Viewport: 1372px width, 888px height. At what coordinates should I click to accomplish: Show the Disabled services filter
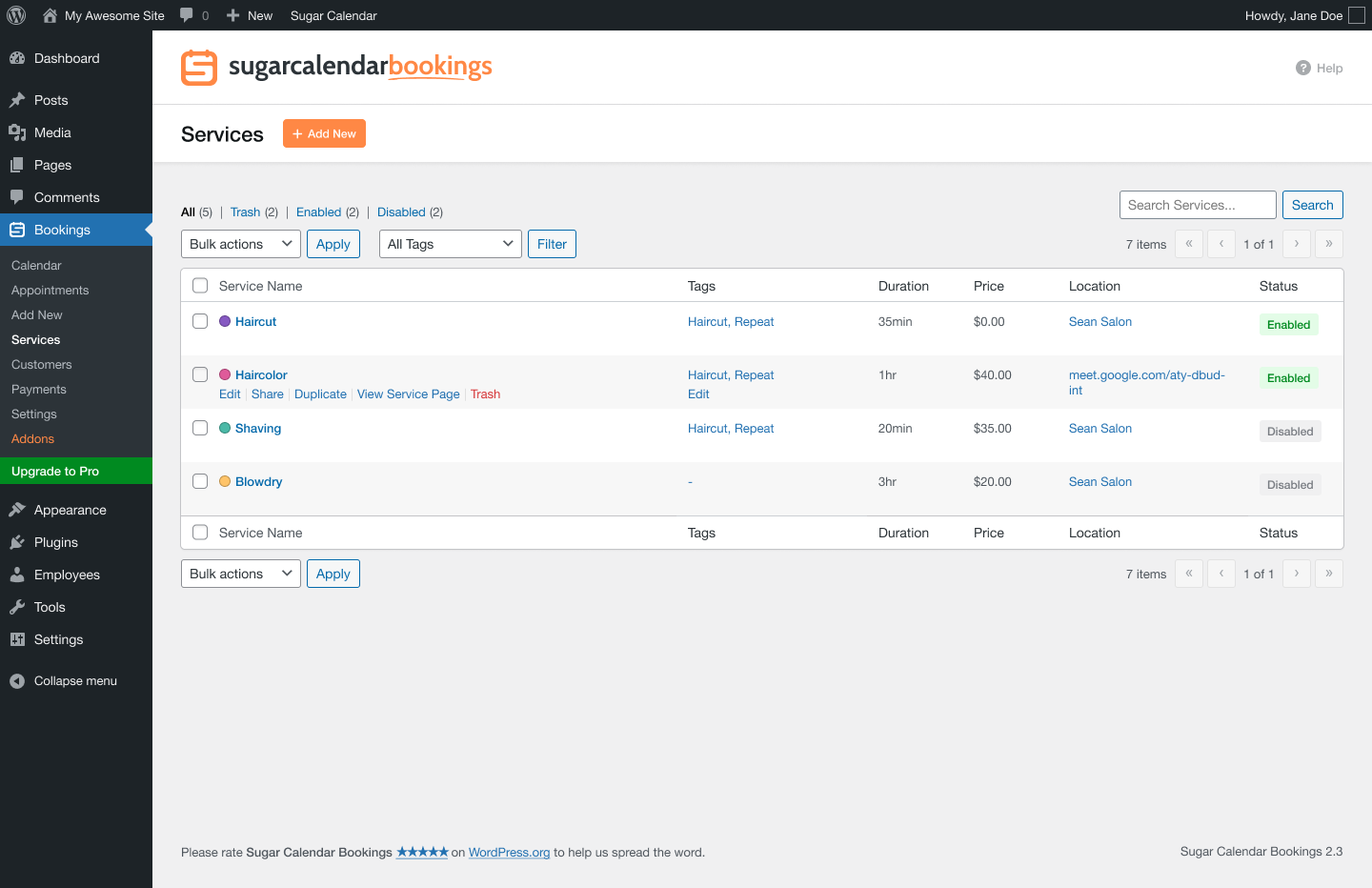point(401,212)
